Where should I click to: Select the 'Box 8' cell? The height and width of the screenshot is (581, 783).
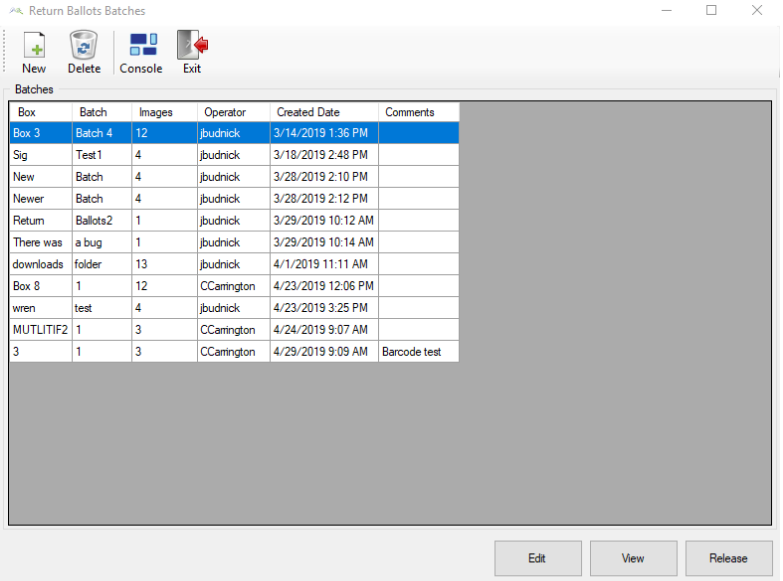coord(41,286)
